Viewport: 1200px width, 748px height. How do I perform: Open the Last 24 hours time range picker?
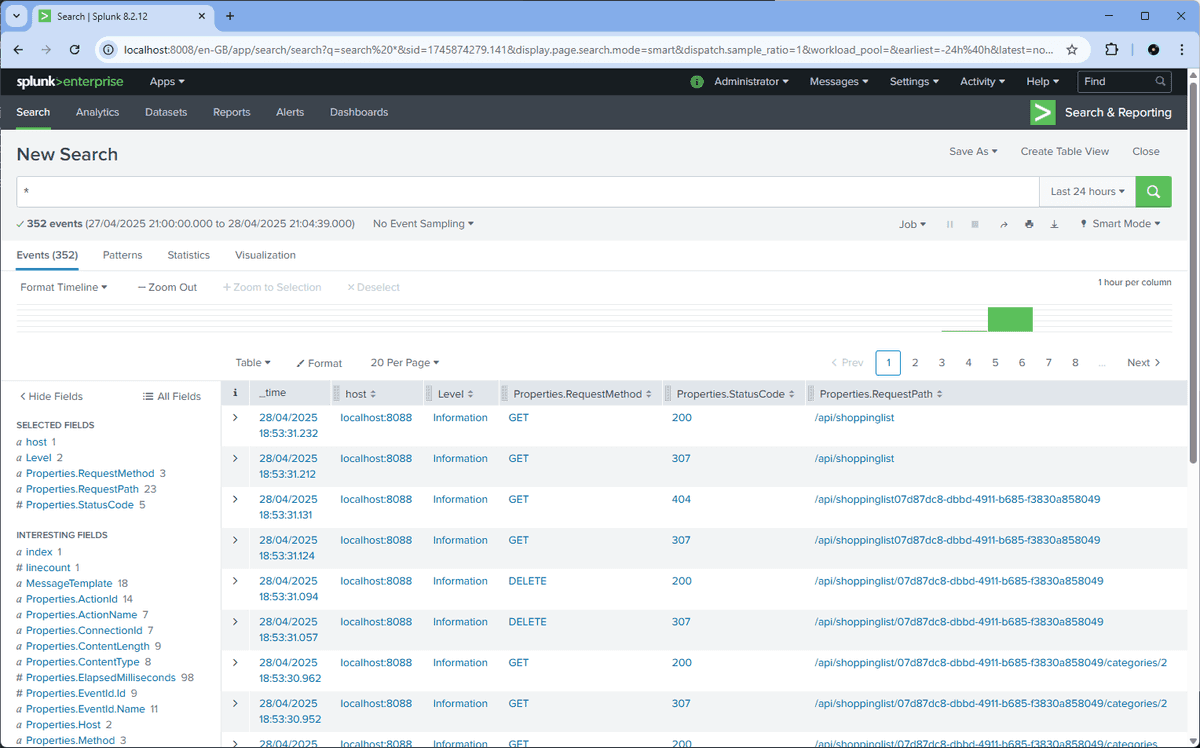(1087, 190)
